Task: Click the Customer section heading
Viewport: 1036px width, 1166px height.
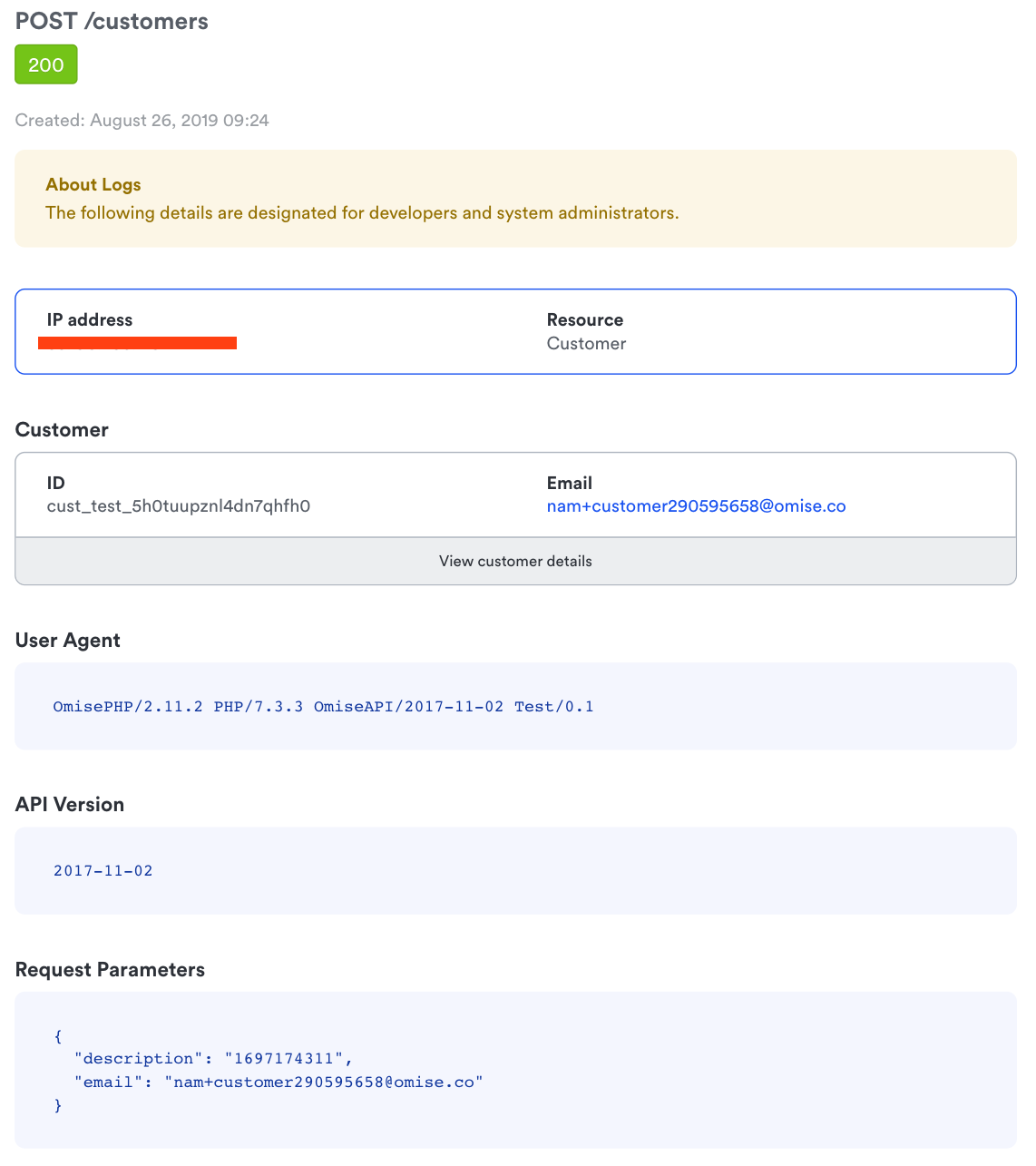Action: tap(62, 430)
